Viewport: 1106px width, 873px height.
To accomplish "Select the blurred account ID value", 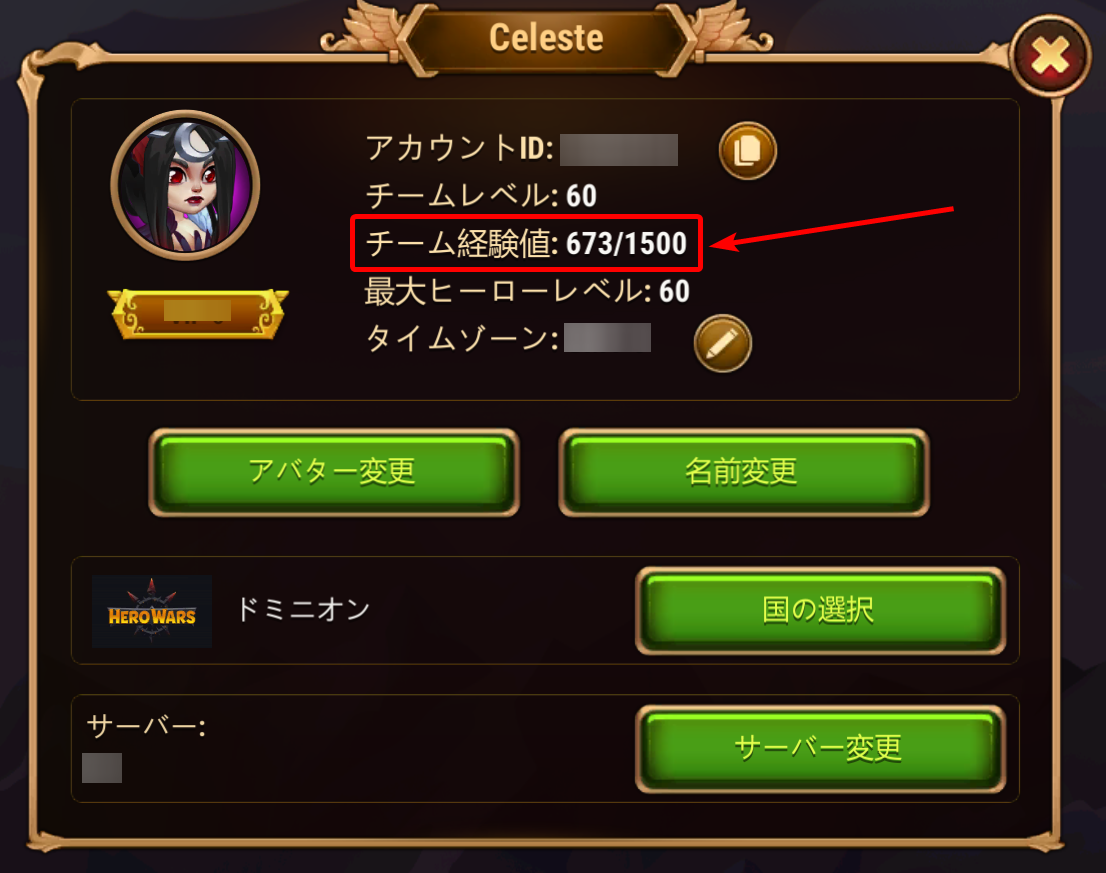I will [619, 150].
